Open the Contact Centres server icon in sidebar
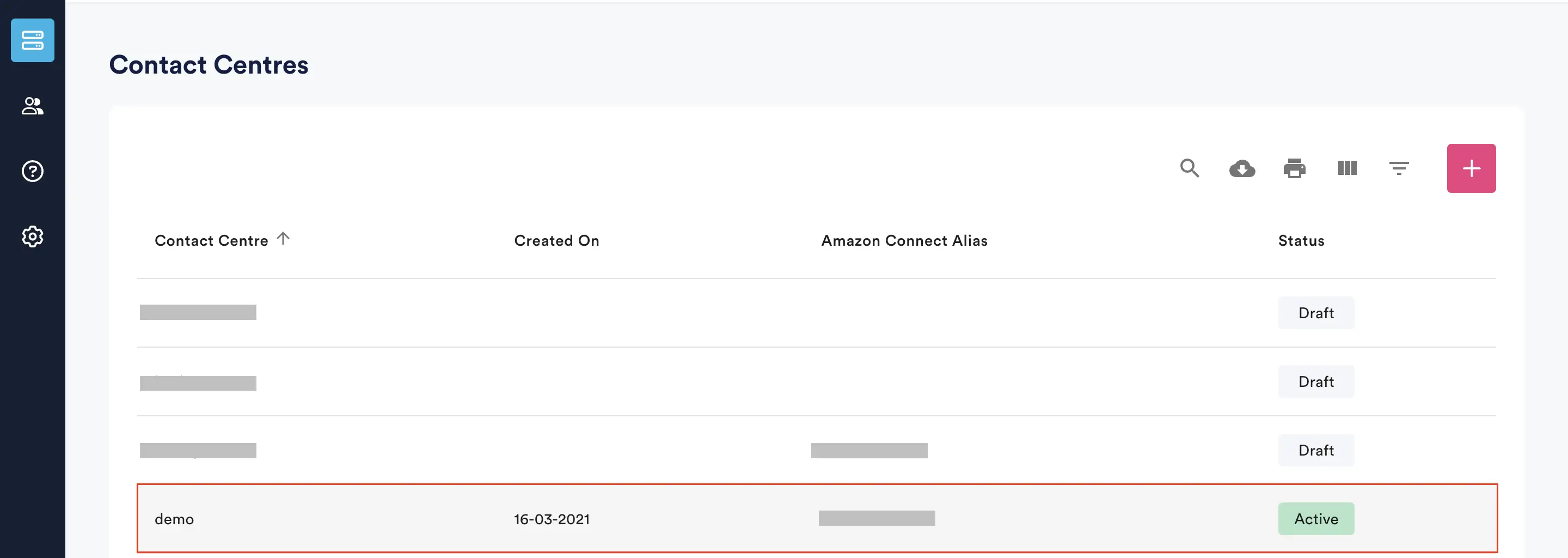 32,40
